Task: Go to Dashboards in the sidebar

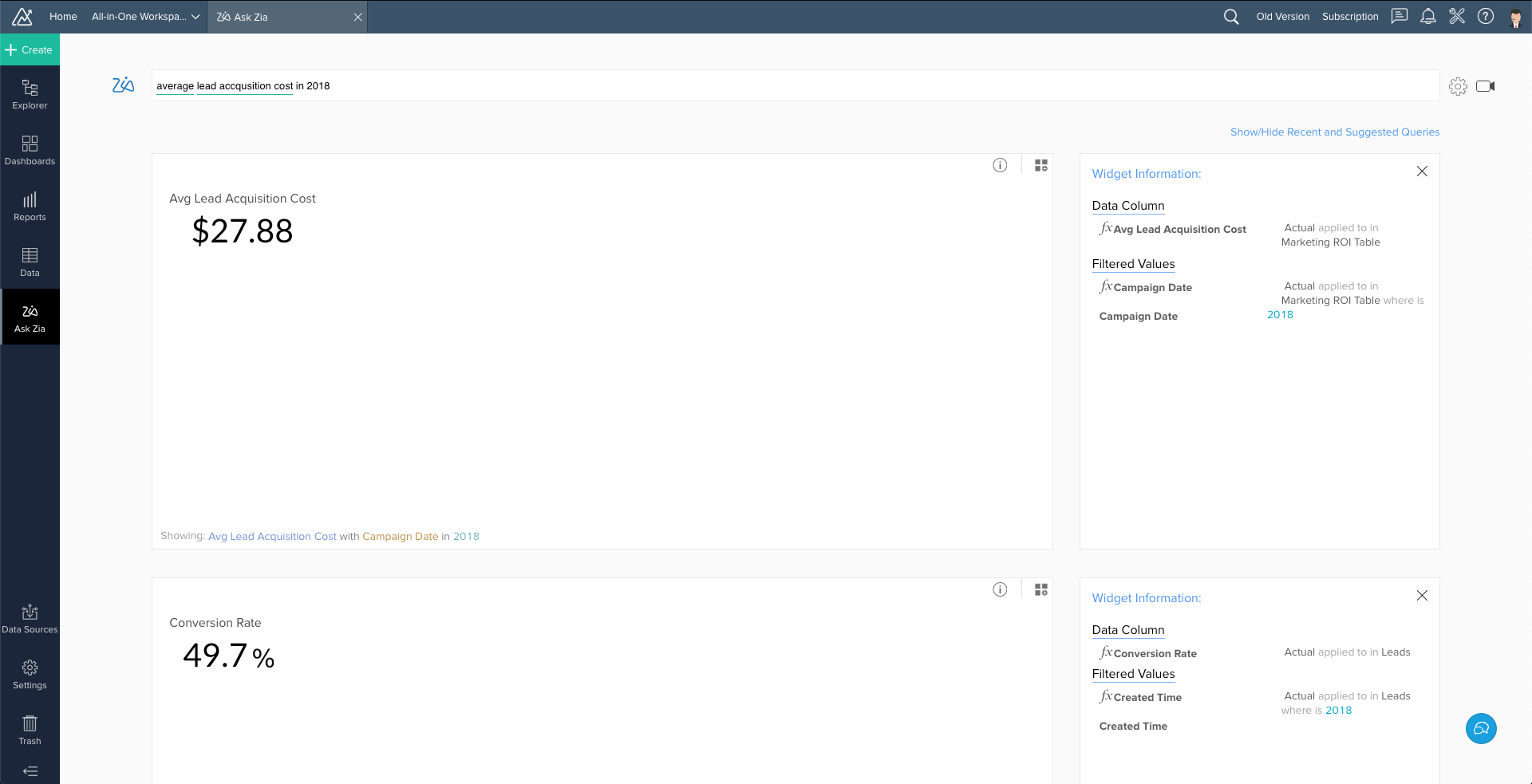Action: [30, 150]
